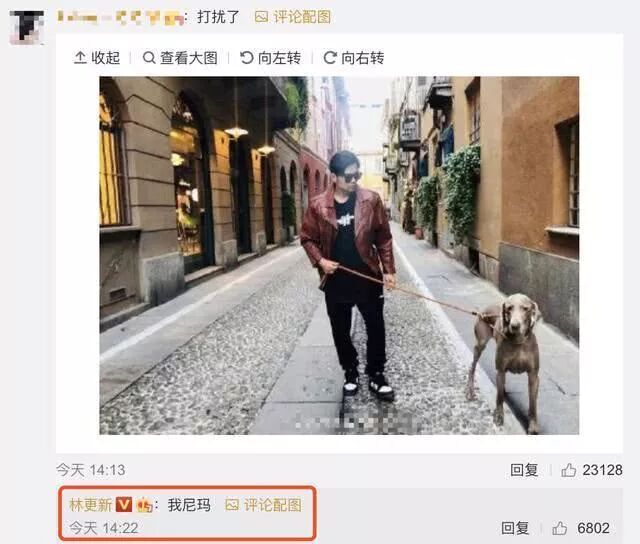Collapse the image with 收起

click(97, 58)
